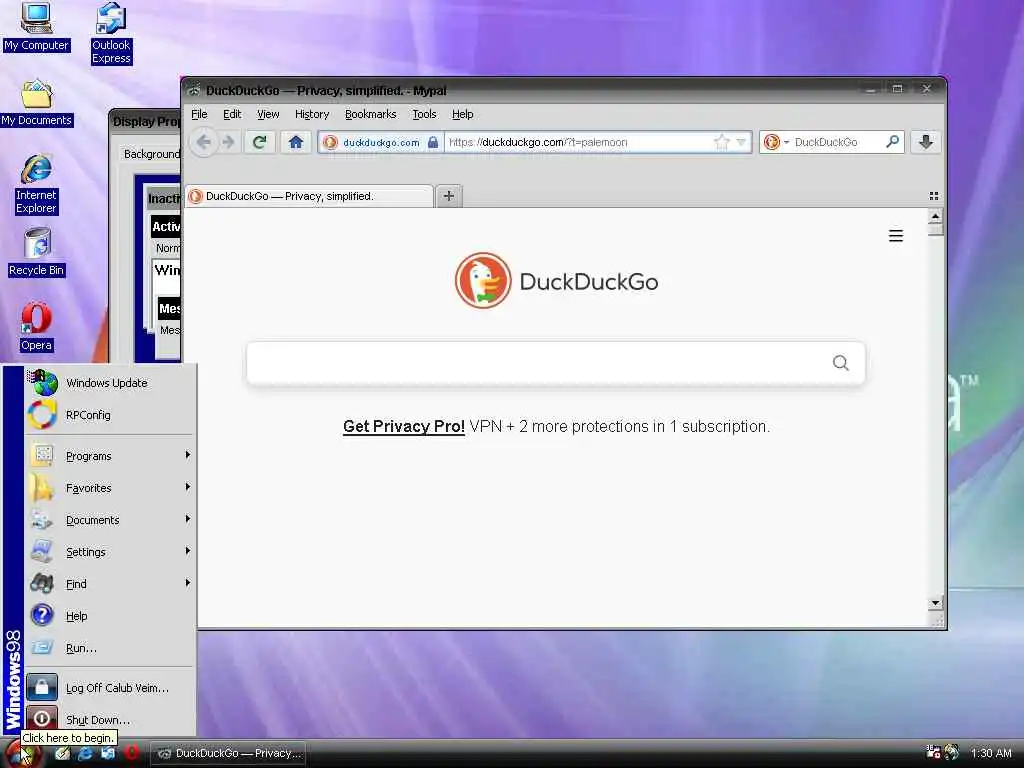Viewport: 1024px width, 768px height.
Task: Launch Internet Explorer from quick launch
Action: (x=85, y=753)
